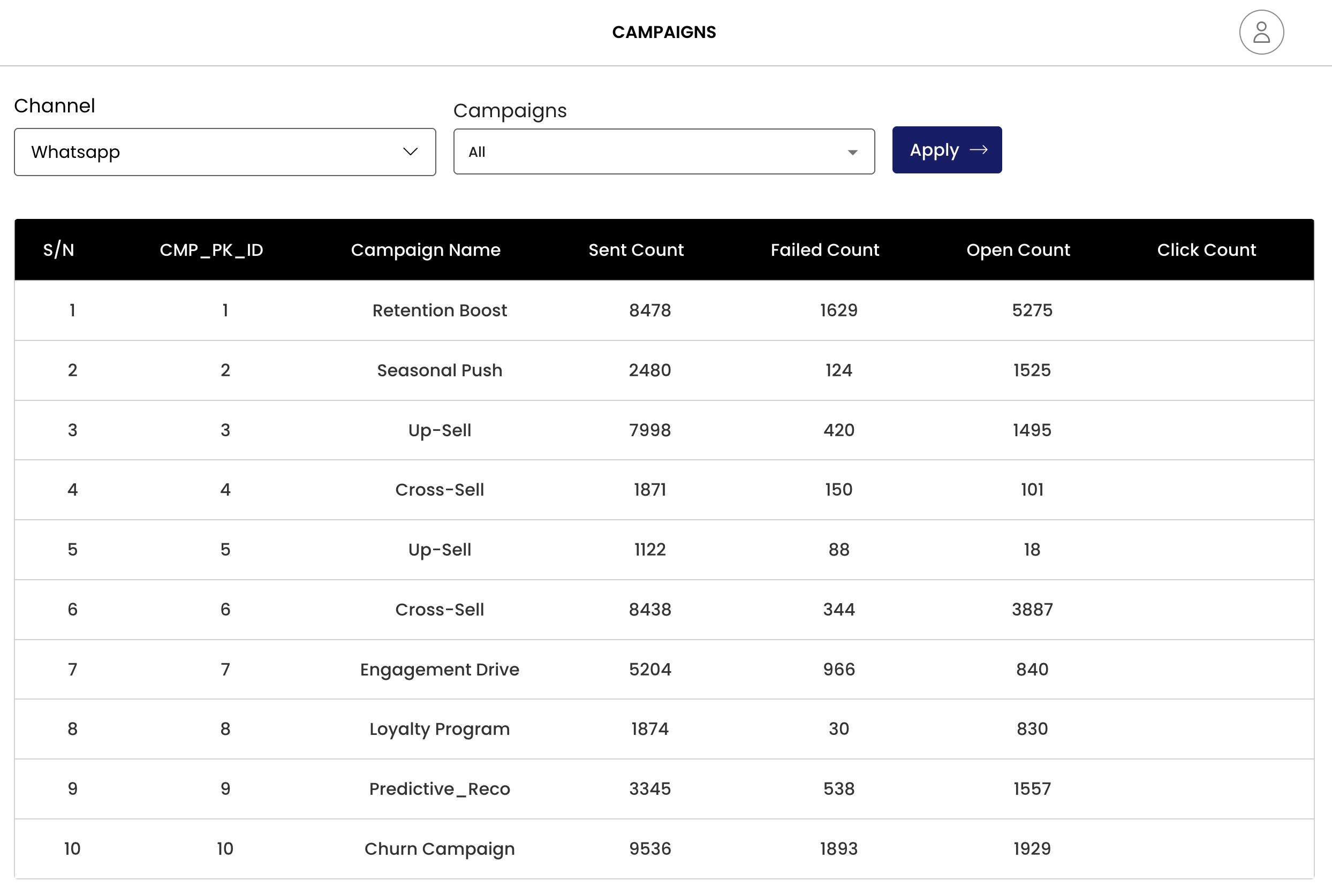1332x896 pixels.
Task: Select the Loyalty Program row
Action: 439,728
